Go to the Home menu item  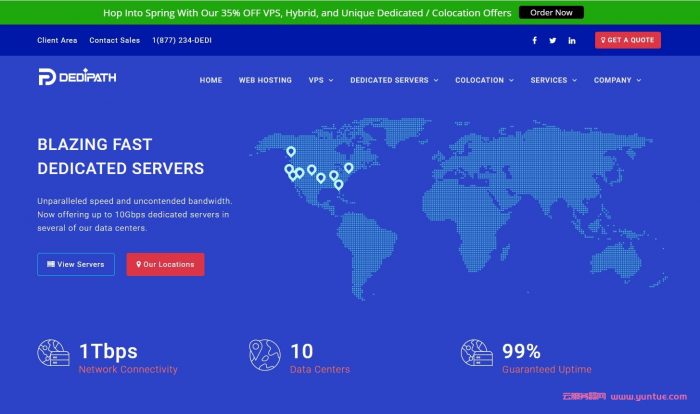point(211,80)
